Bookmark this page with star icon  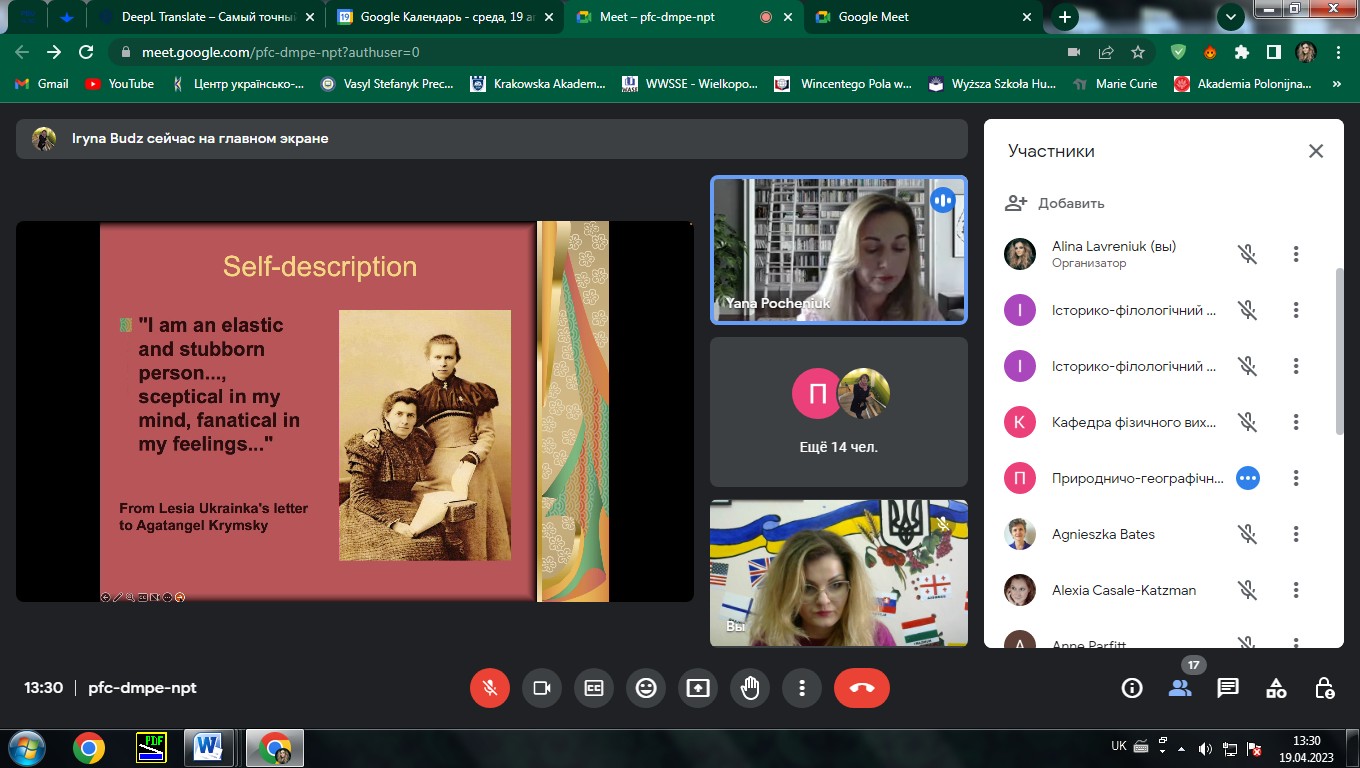(1138, 52)
